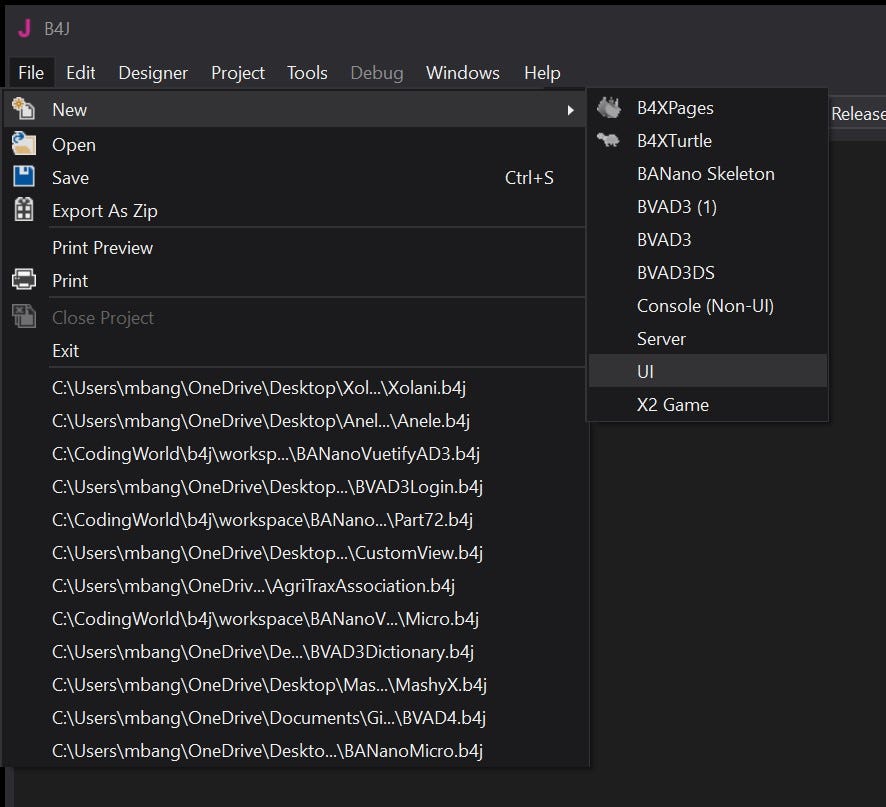Click Print Preview menu entry
This screenshot has height=807, width=886.
coord(102,247)
